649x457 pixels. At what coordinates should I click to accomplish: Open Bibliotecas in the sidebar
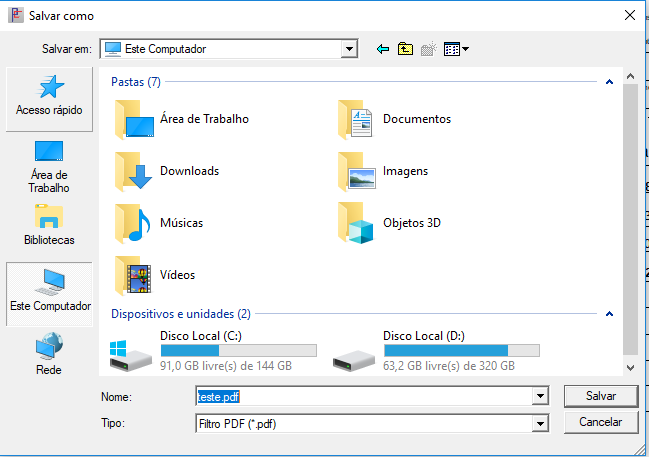pyautogui.click(x=49, y=225)
